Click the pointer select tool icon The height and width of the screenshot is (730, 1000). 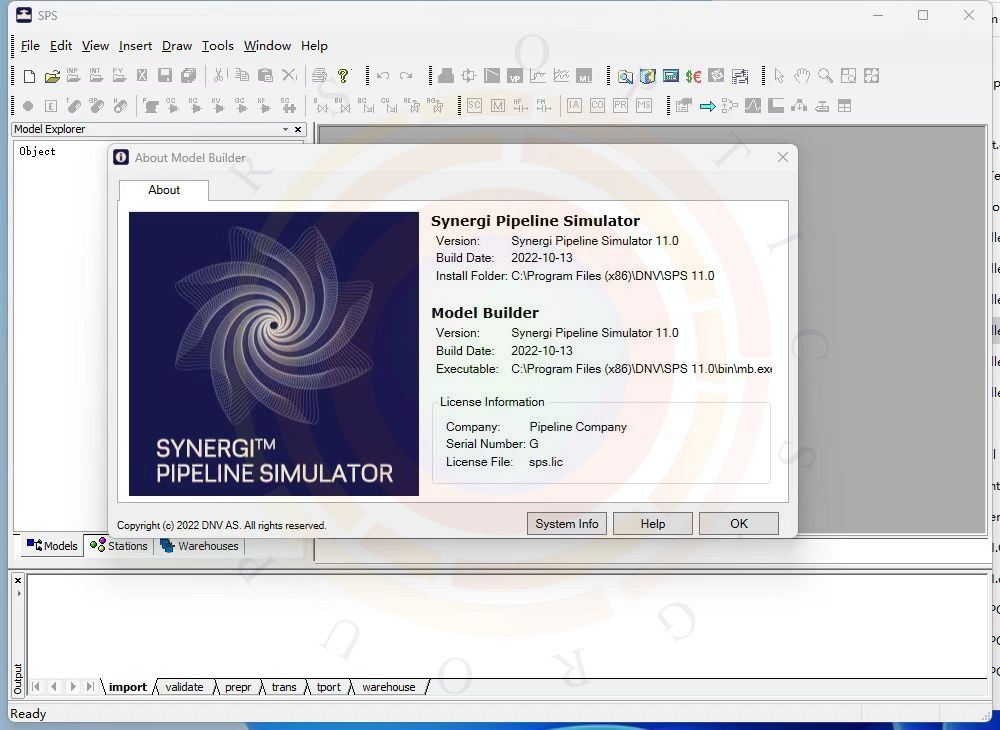coord(779,76)
